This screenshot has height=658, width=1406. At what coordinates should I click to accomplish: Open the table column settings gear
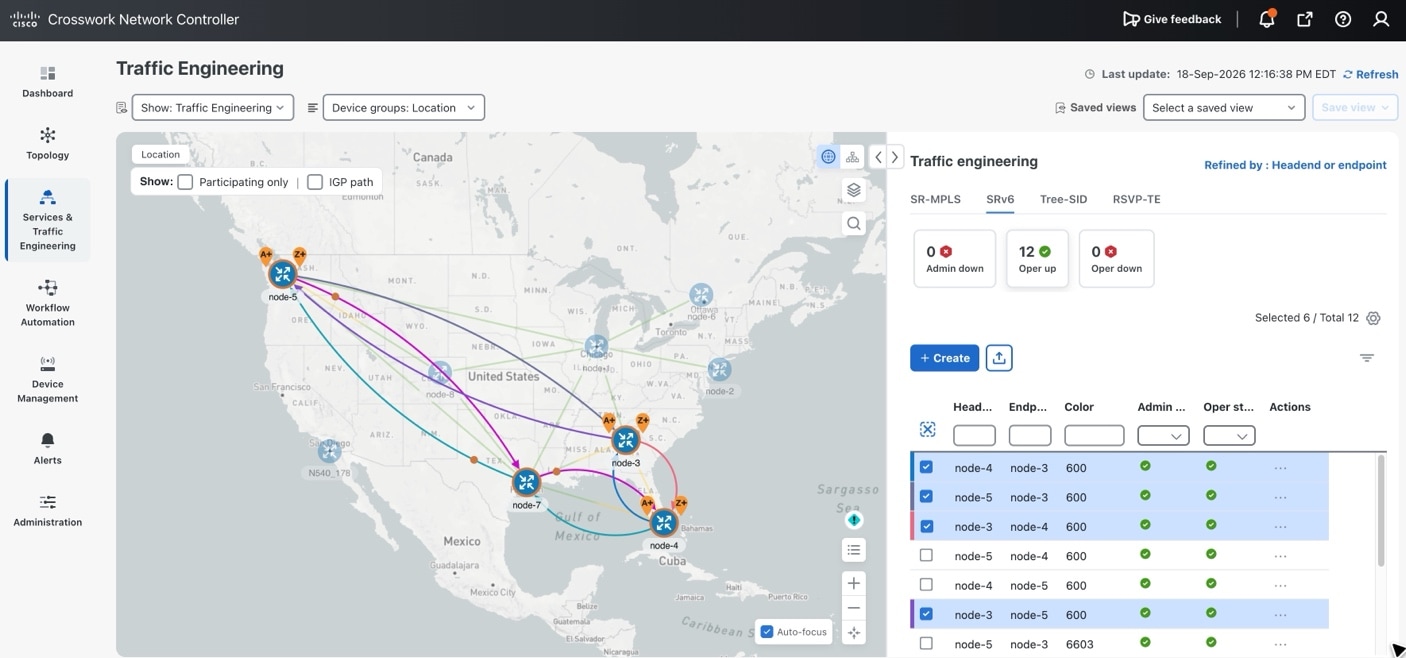click(1373, 318)
